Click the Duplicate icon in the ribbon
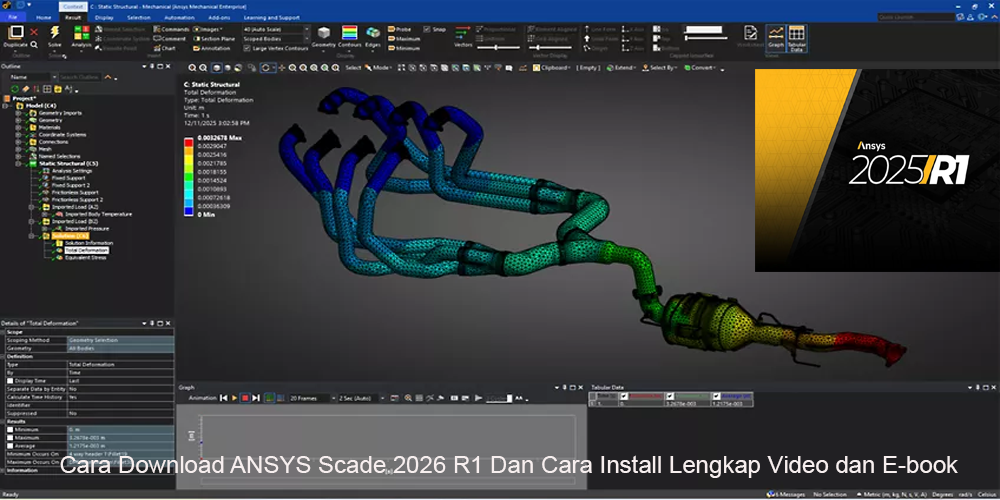Screen dimensions: 1000x500 (16, 33)
